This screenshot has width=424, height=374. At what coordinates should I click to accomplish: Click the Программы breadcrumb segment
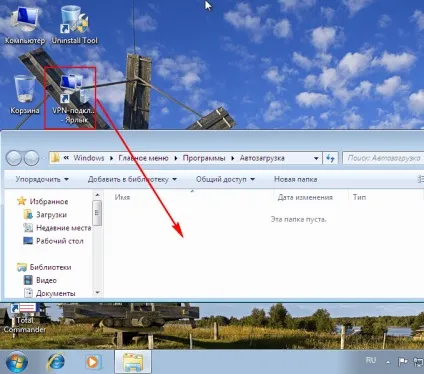point(204,158)
